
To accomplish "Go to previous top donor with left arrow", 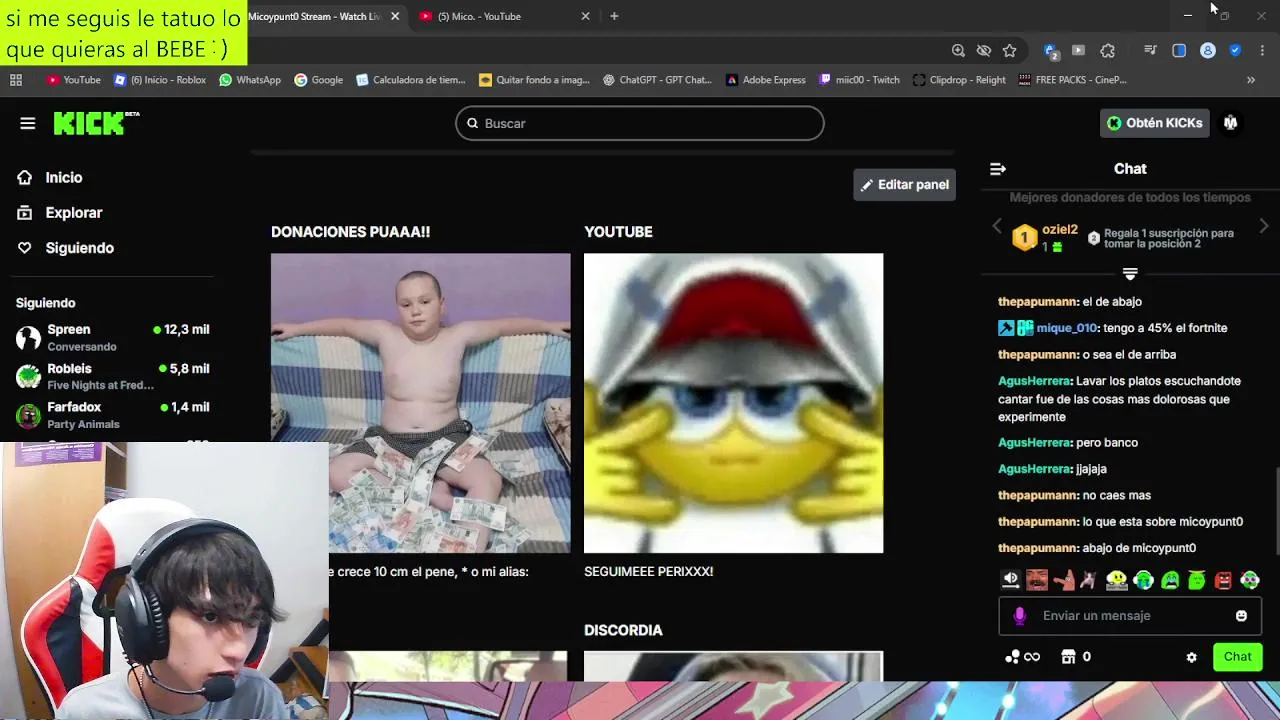I will click(x=996, y=227).
